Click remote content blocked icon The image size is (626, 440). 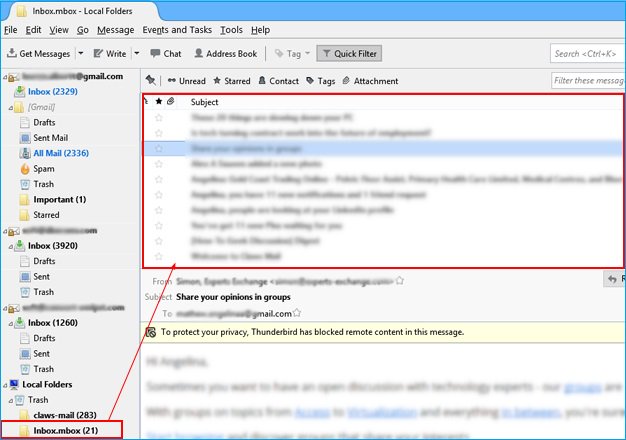coord(151,332)
